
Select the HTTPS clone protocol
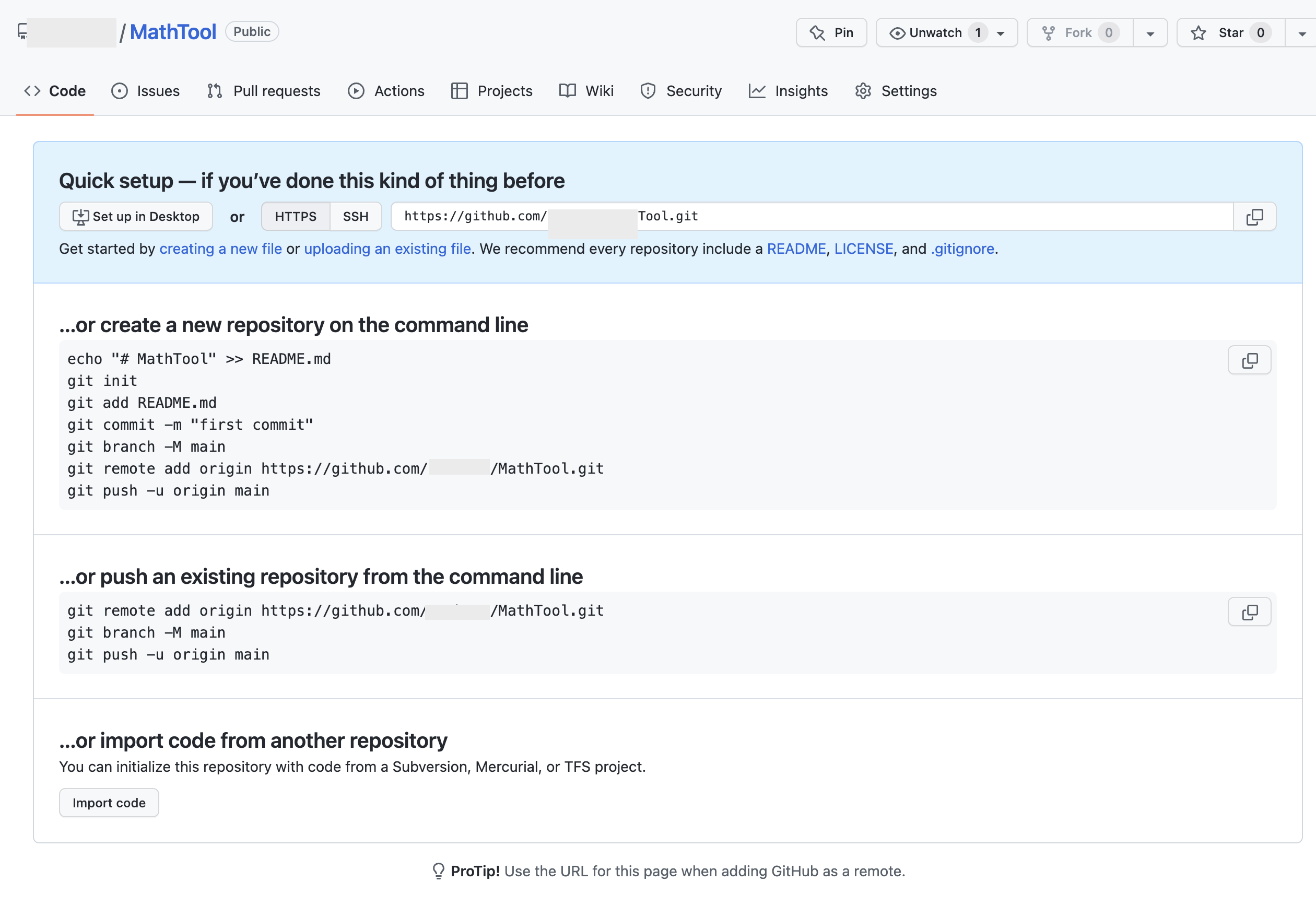point(295,217)
